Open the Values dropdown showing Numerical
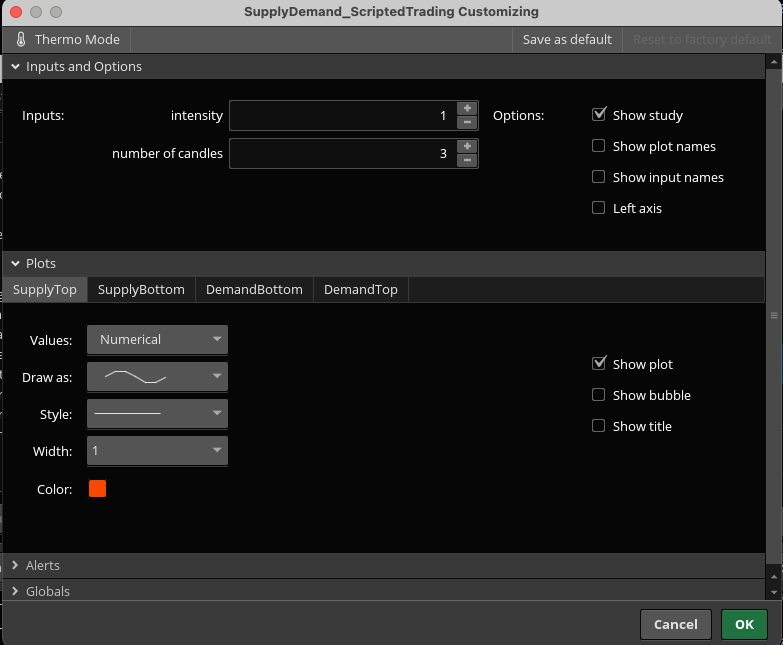Screen dimensions: 783x645 tap(157, 340)
